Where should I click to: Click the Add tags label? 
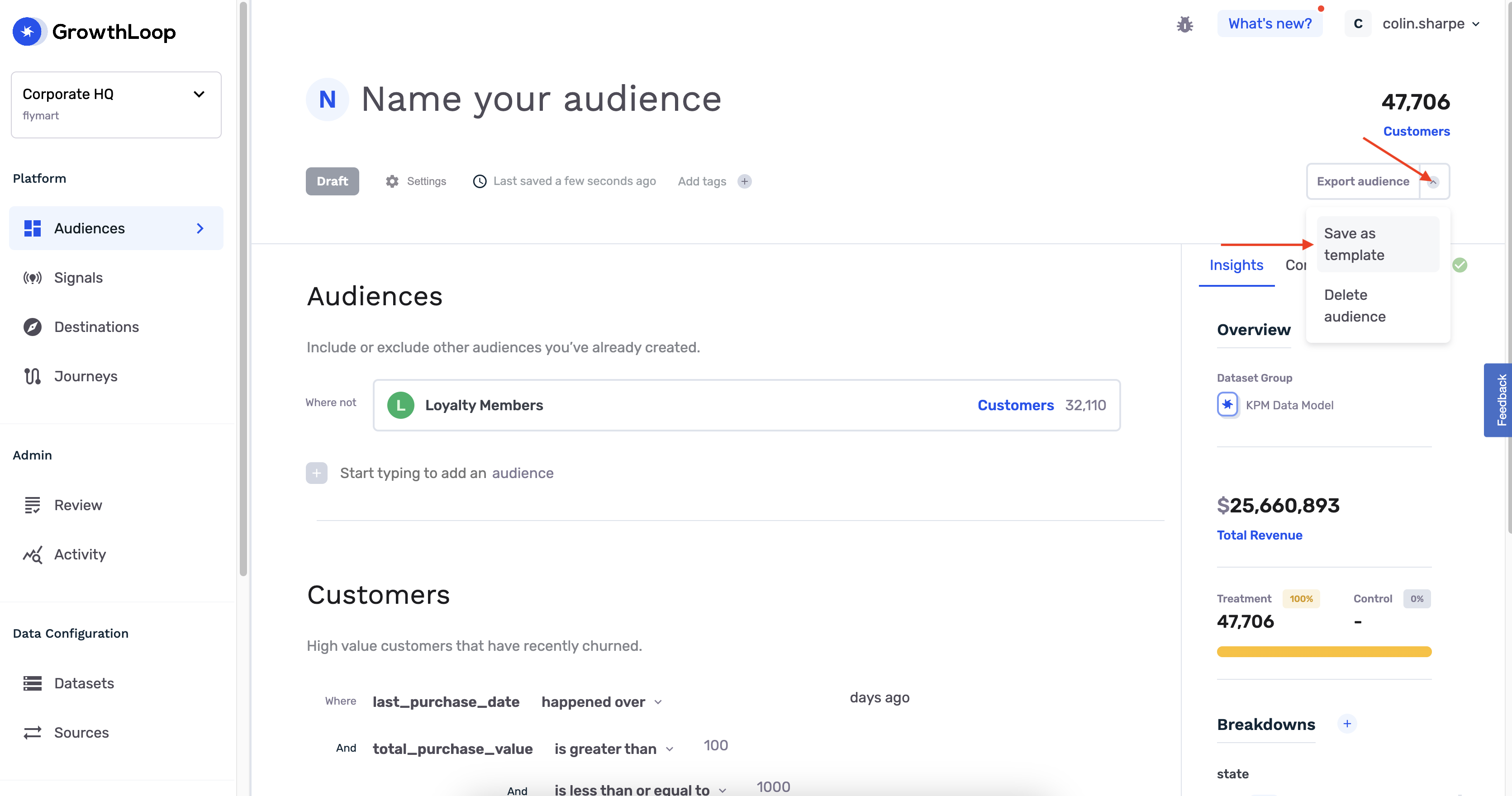coord(702,181)
